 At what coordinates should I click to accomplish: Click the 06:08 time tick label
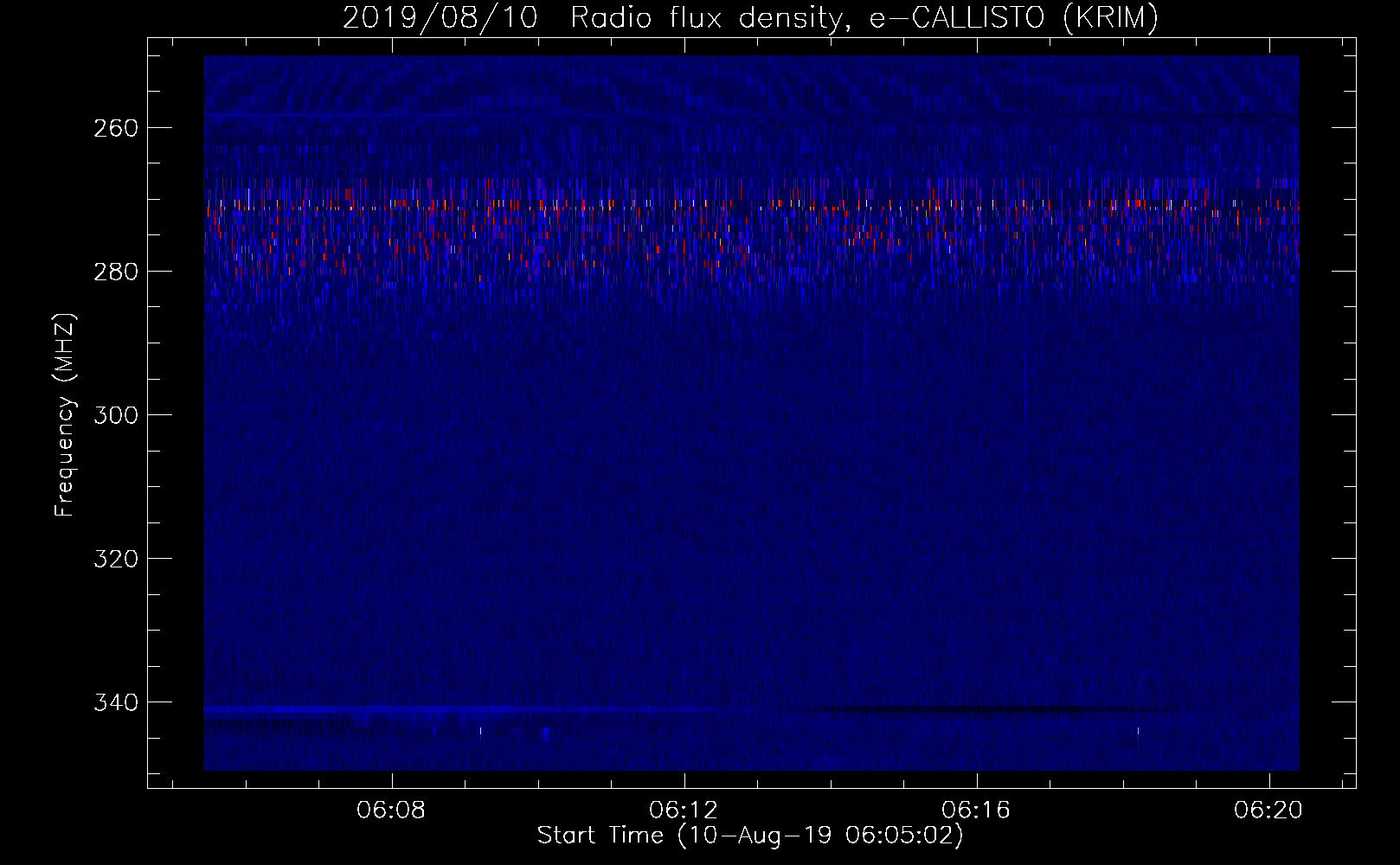[392, 810]
